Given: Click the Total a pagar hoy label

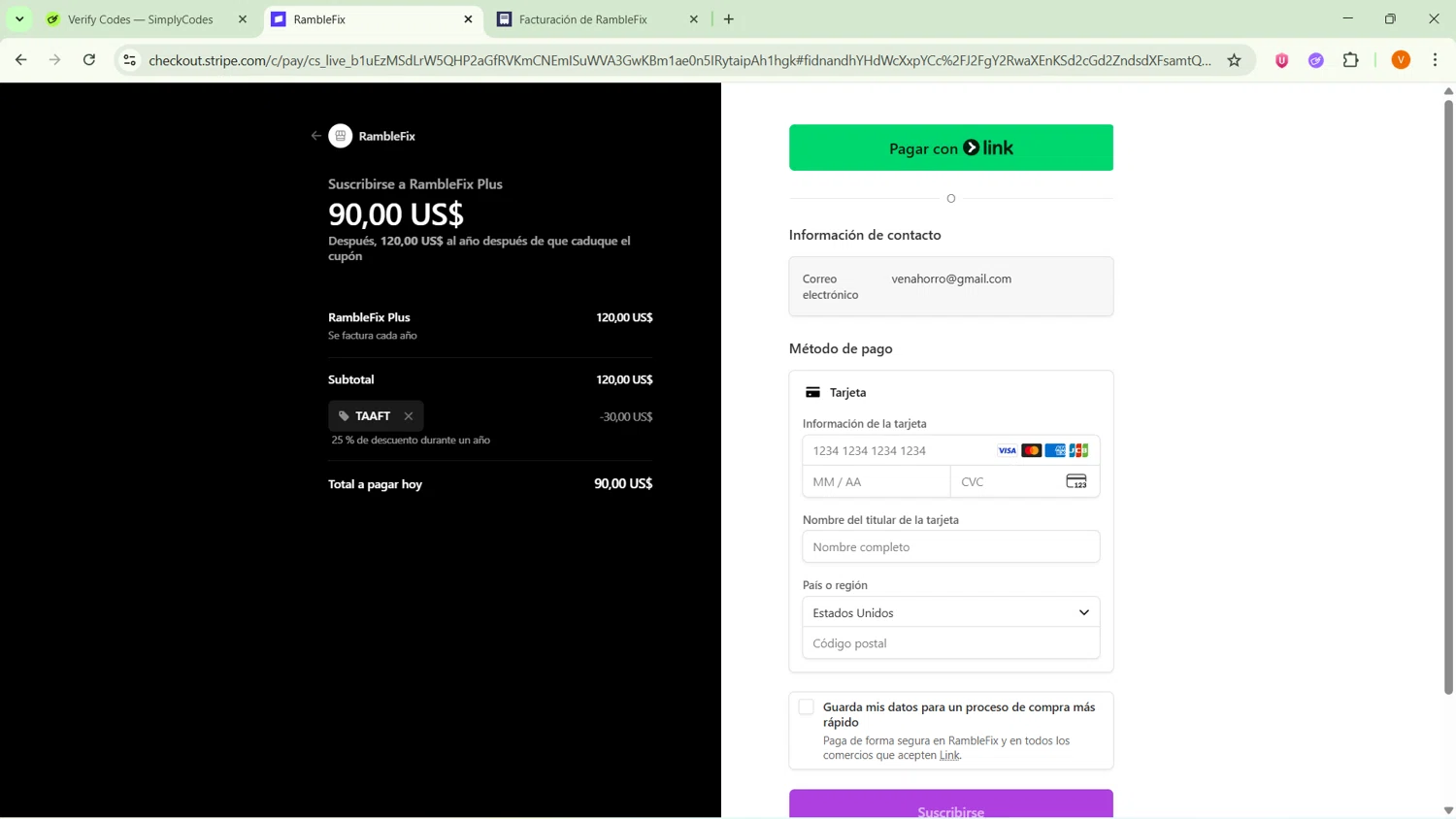Looking at the screenshot, I should (375, 484).
